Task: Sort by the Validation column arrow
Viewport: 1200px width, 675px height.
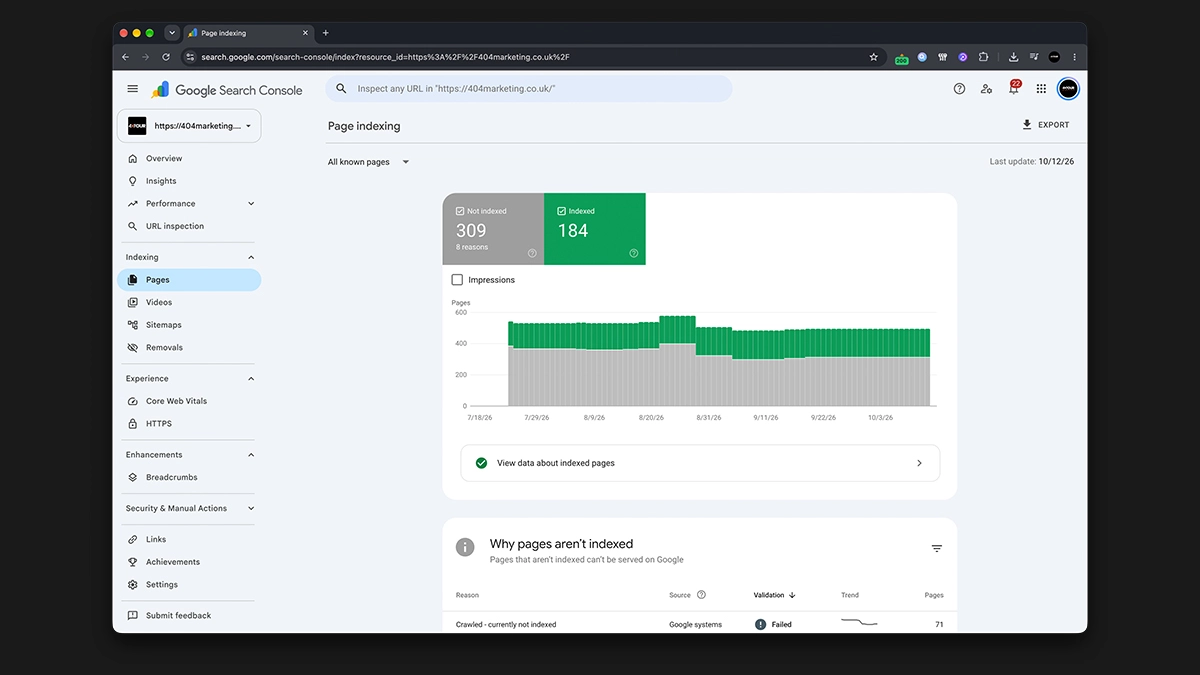Action: 792,595
